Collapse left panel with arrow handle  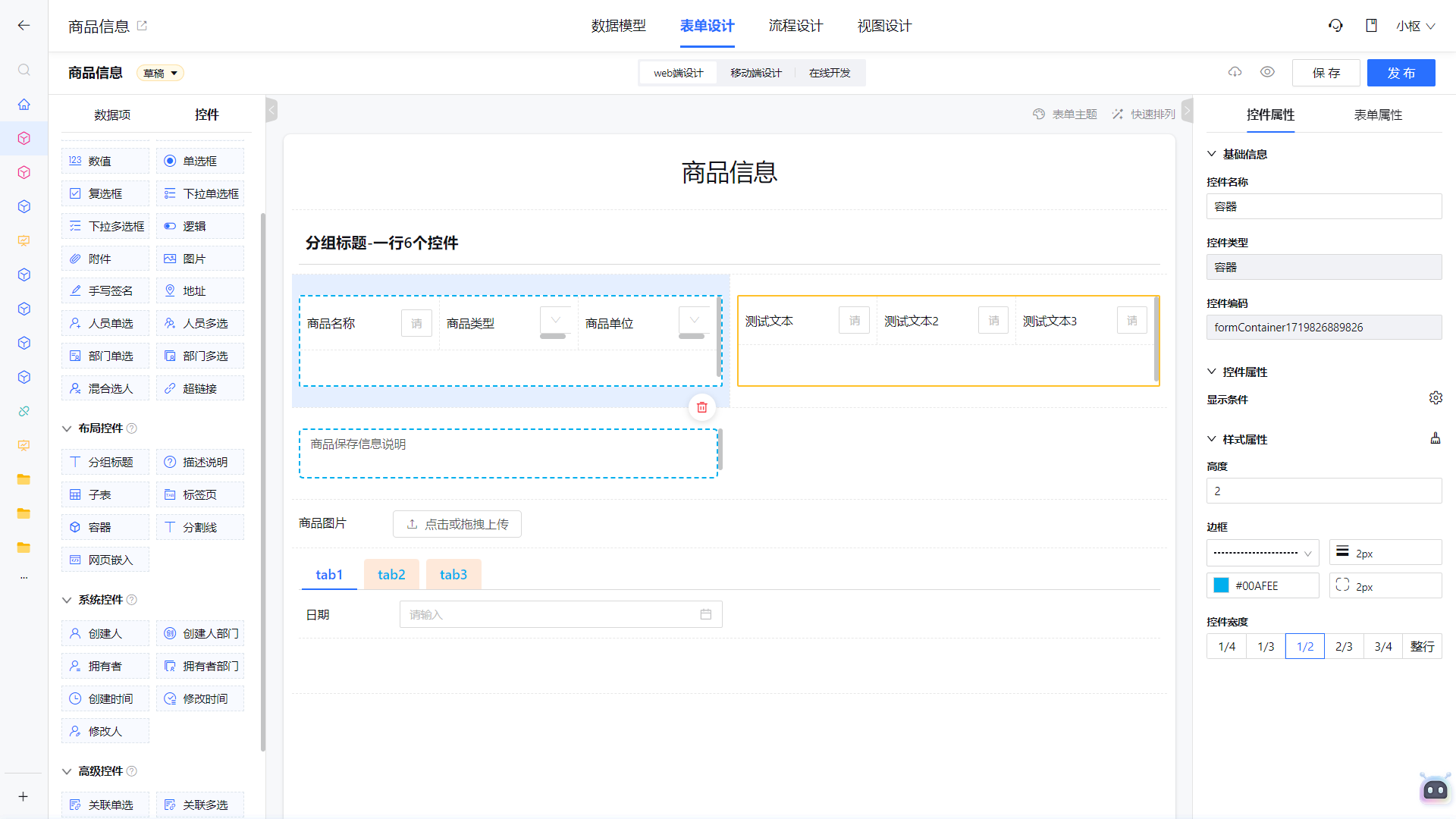tap(271, 110)
